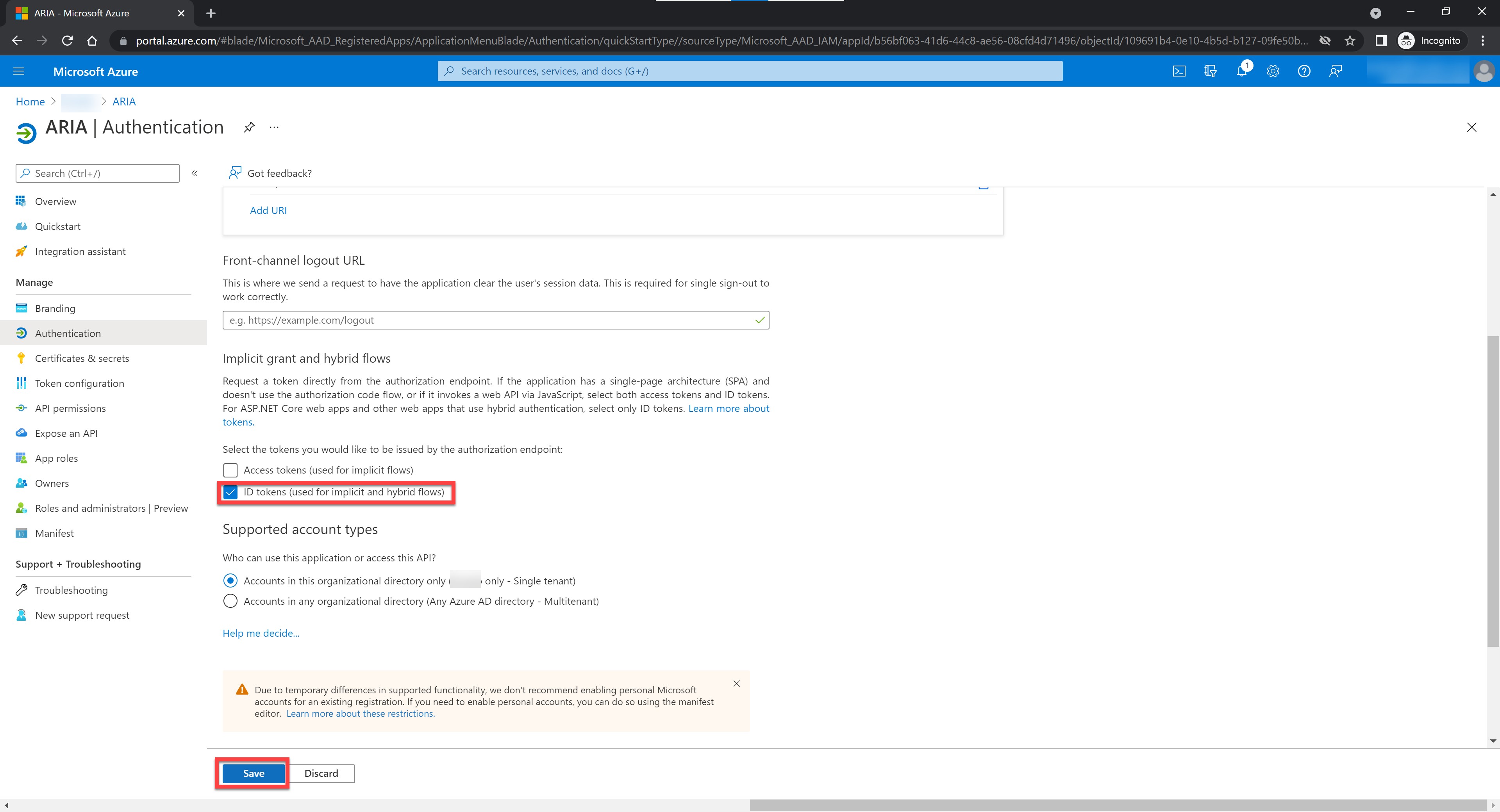Pin the ARIA Authentication blade

pos(249,127)
